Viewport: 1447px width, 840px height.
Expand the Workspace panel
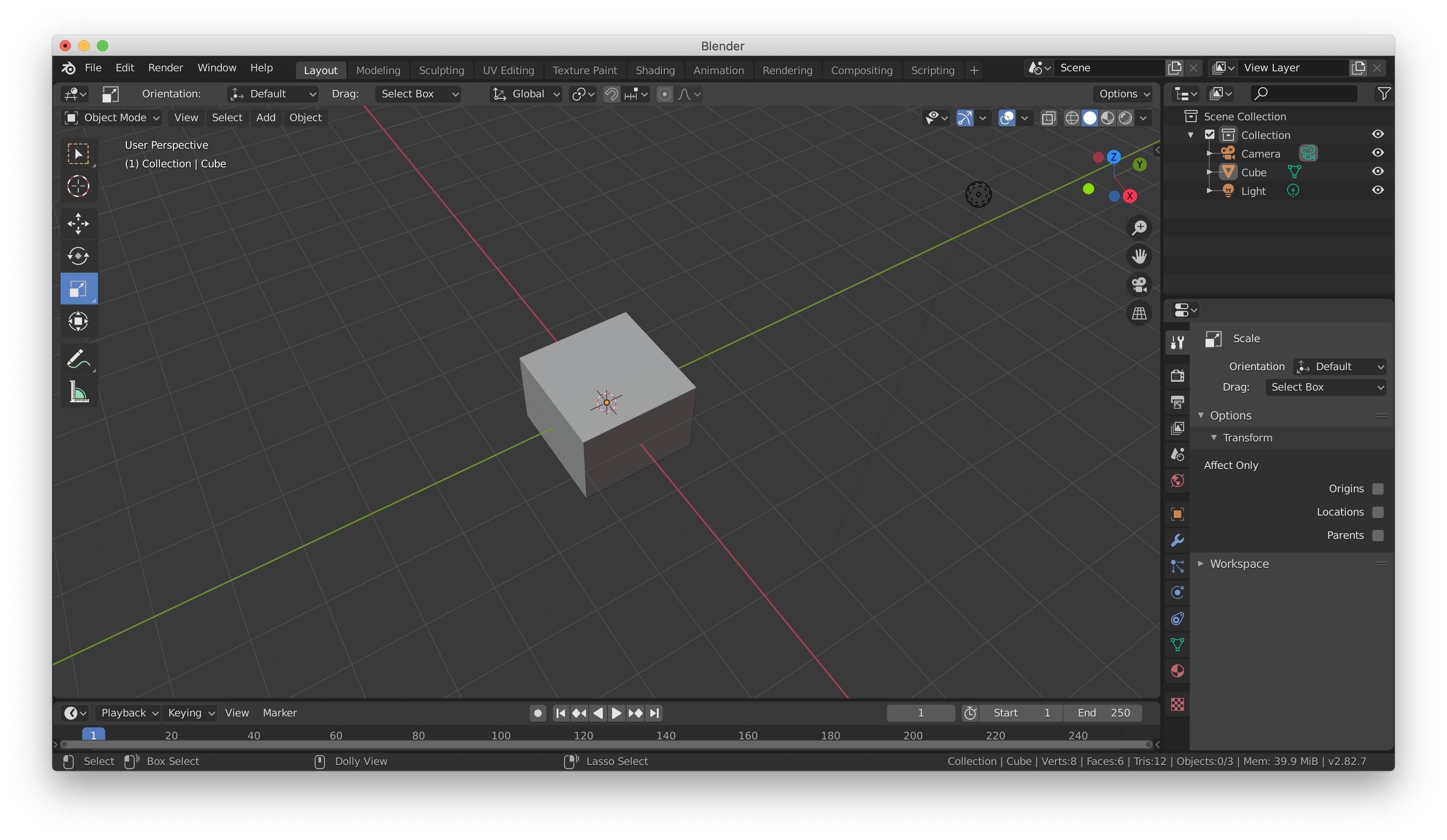click(1239, 564)
